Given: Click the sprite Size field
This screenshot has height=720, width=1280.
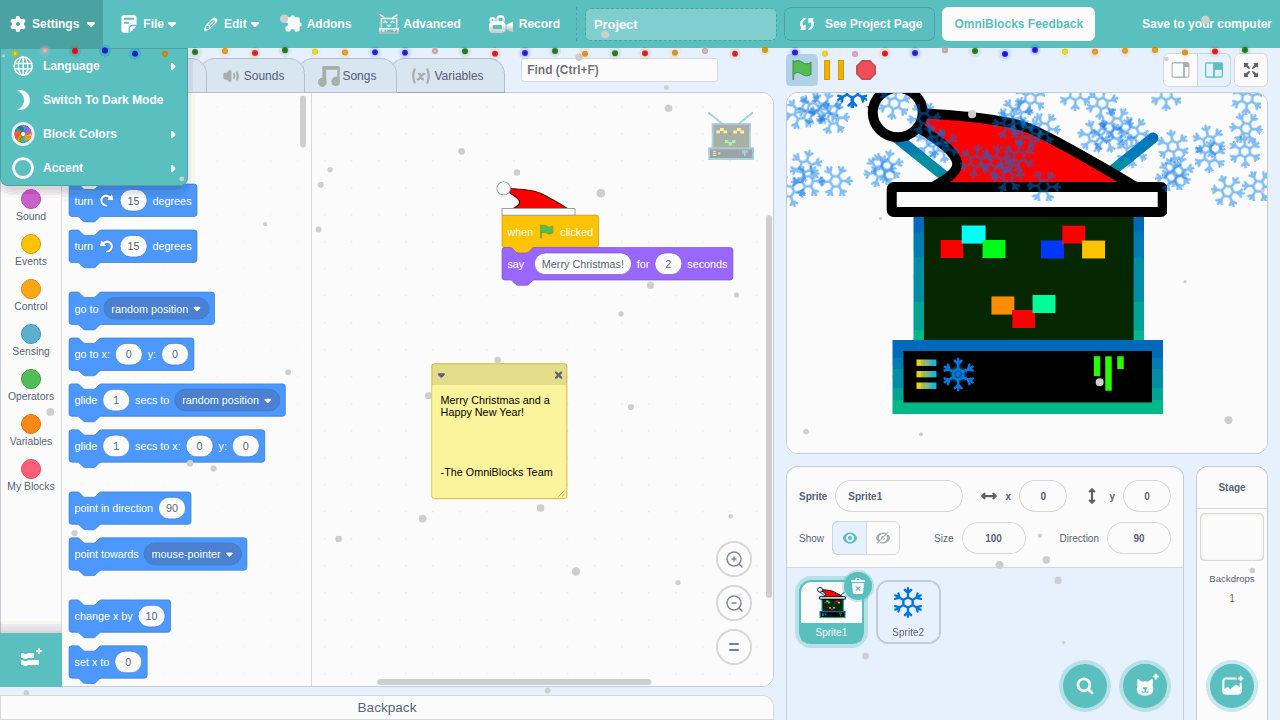Looking at the screenshot, I should click(x=994, y=538).
